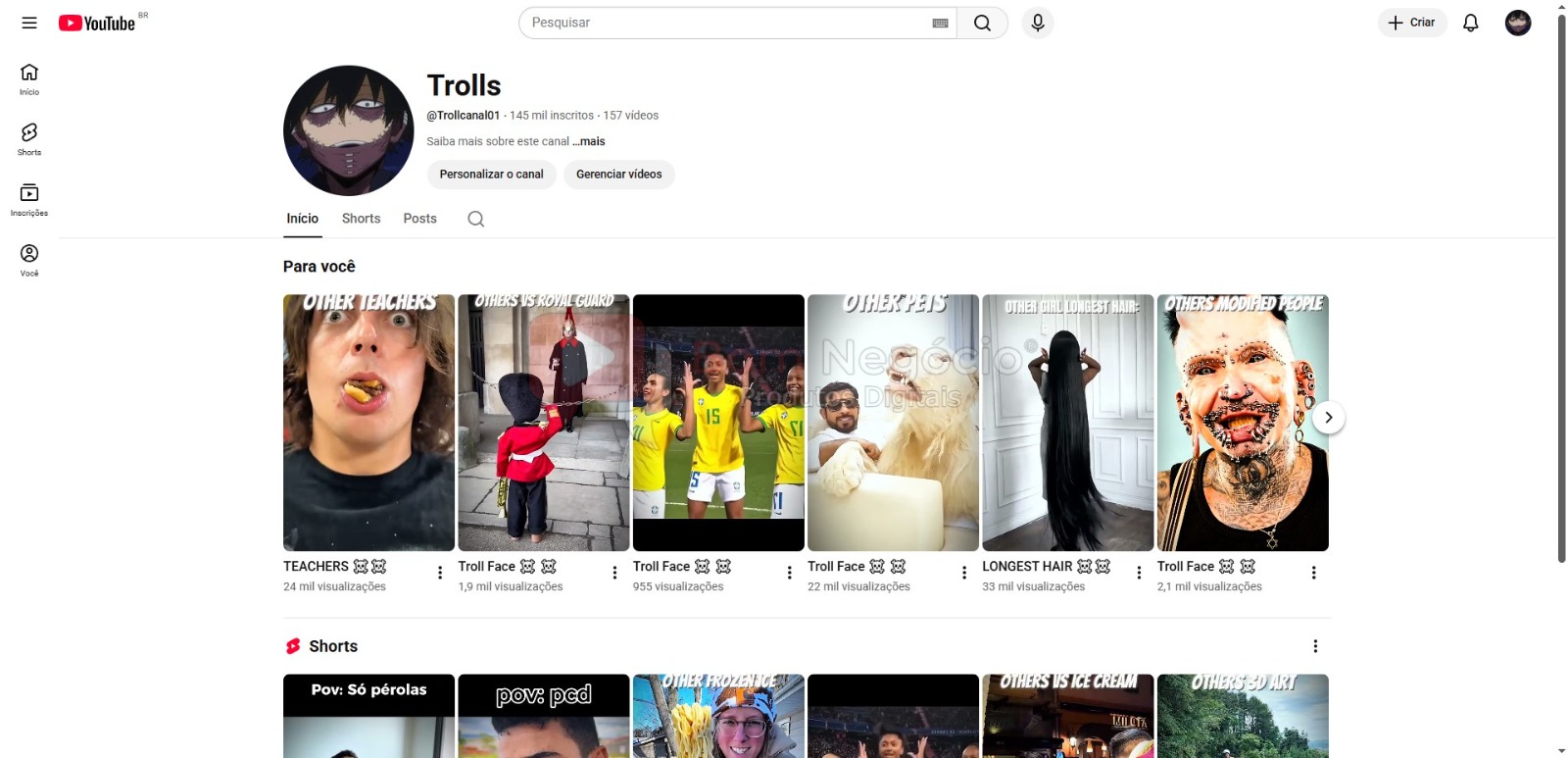Click the Personalizar o canal button
1568x758 pixels.
point(491,175)
